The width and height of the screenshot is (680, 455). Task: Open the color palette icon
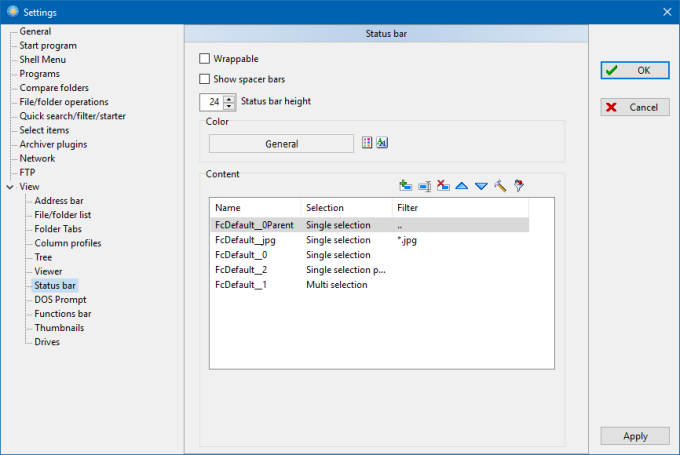(367, 142)
